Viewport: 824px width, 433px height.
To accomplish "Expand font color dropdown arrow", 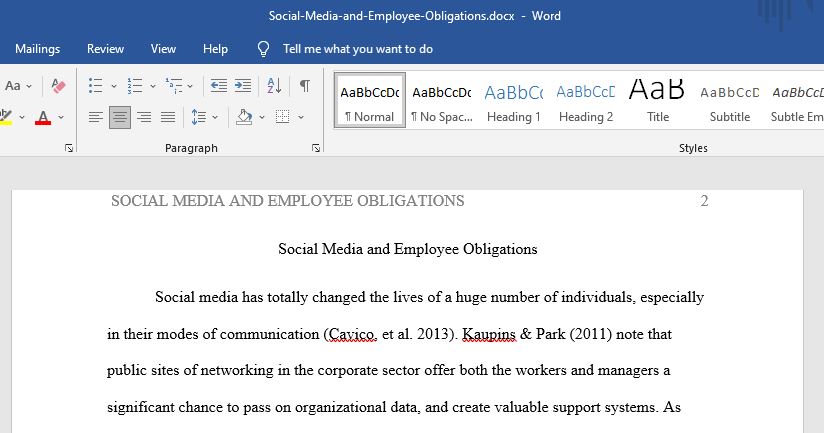I will click(x=61, y=117).
